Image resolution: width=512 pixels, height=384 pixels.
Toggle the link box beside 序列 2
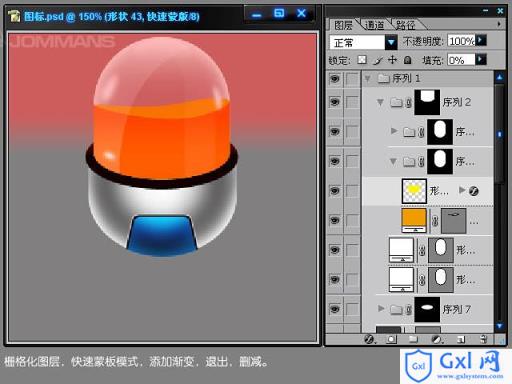point(352,102)
